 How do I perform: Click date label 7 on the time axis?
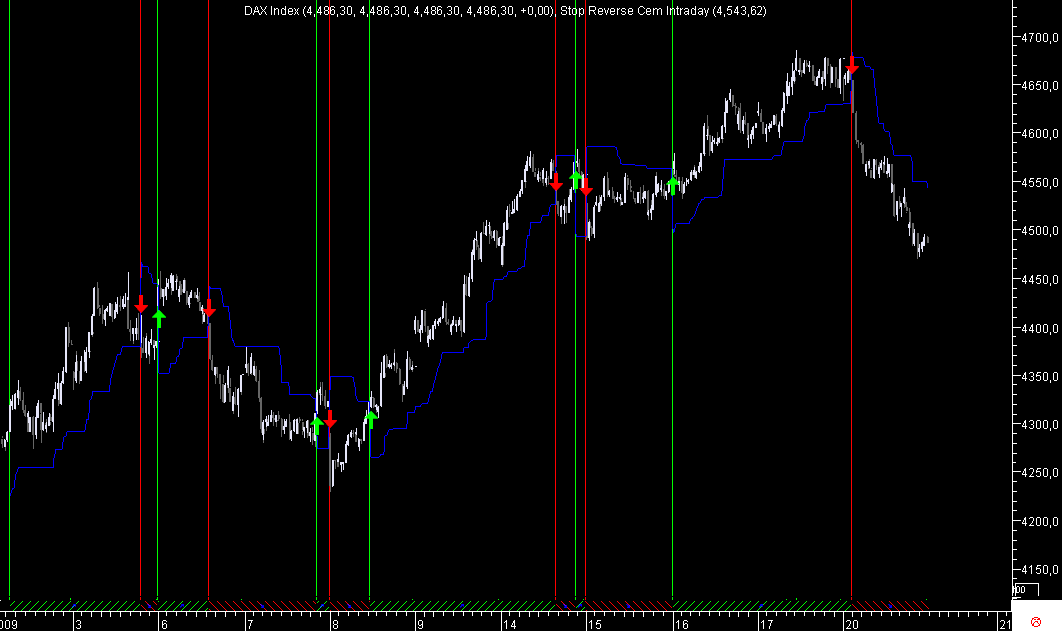pyautogui.click(x=250, y=624)
